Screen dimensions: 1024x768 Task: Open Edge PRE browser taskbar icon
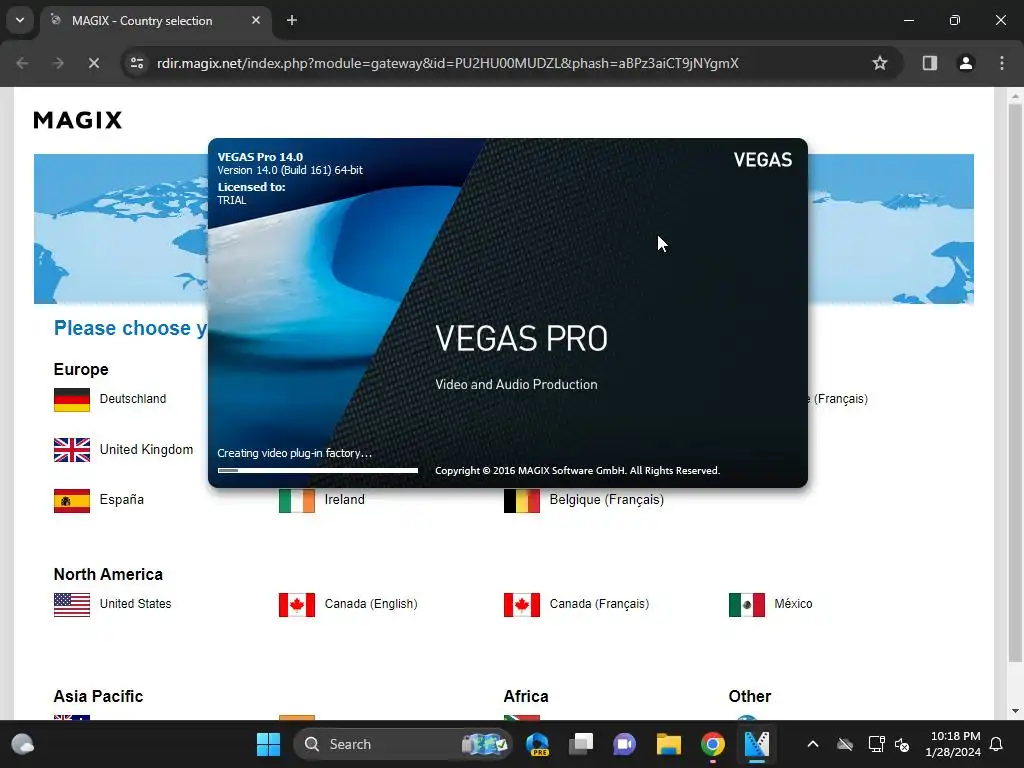point(537,744)
